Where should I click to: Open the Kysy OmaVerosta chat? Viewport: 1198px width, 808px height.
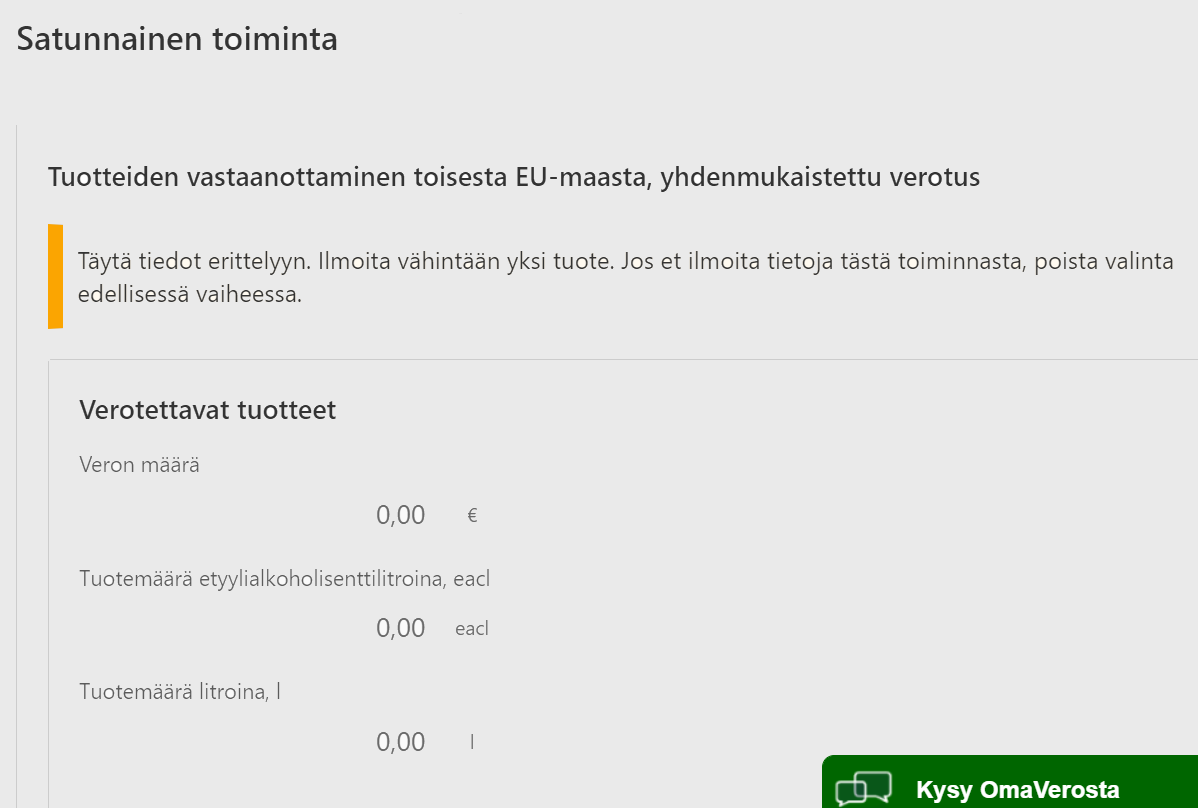coord(1017,790)
